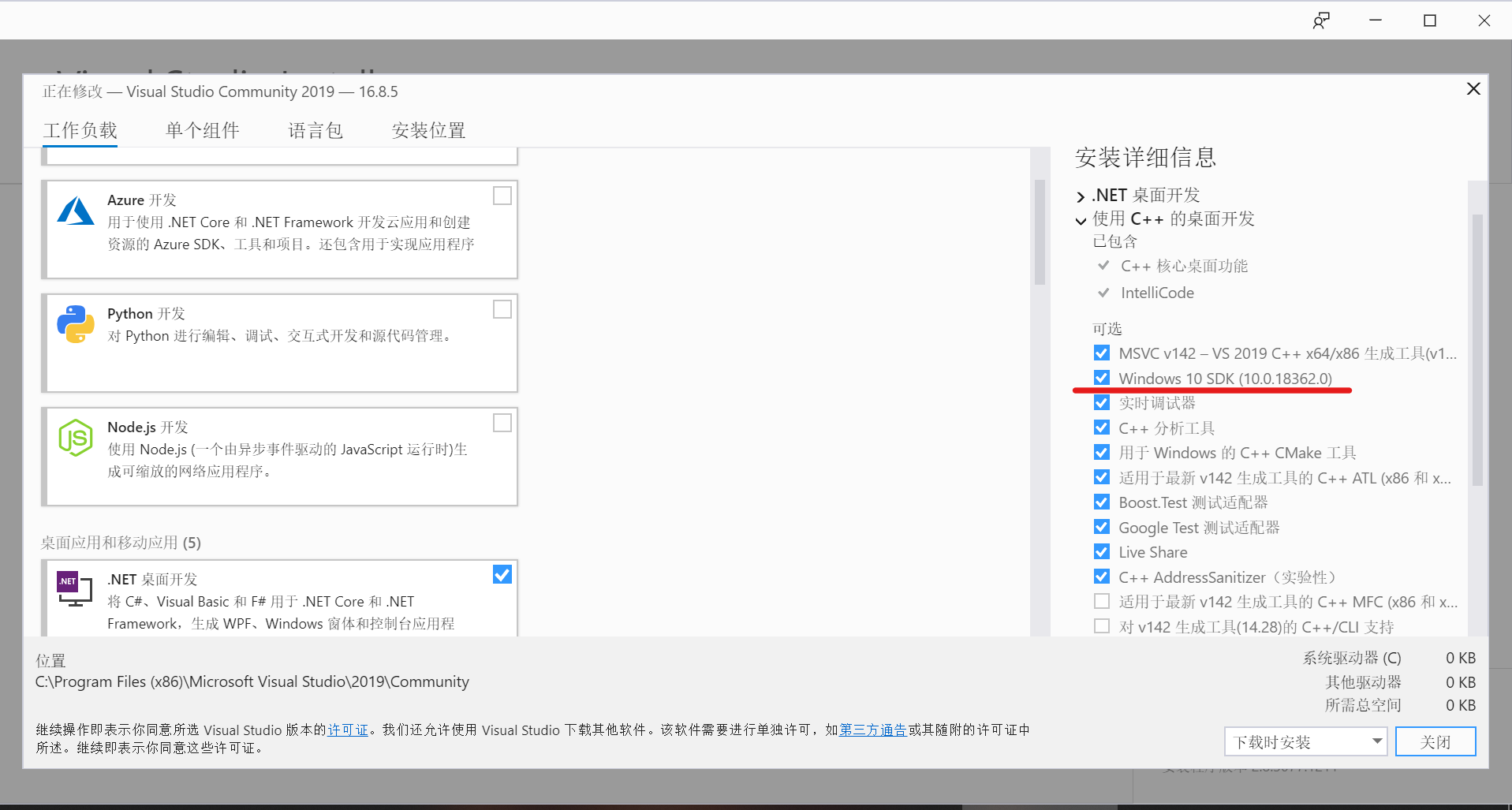
Task: Check the Python 开发 workload checkbox
Action: 502,309
